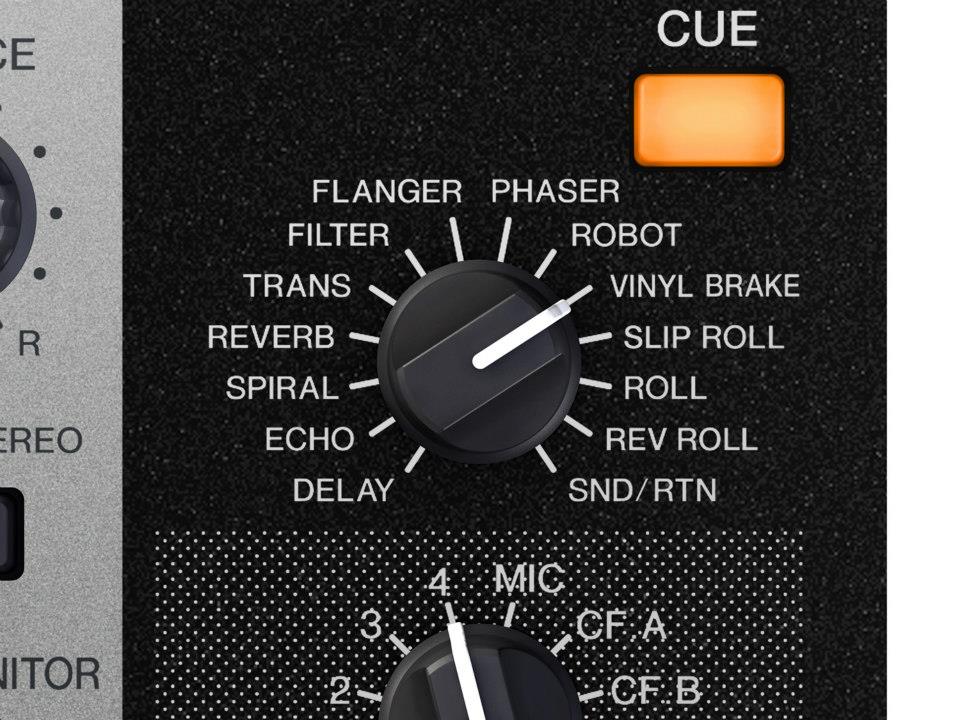The width and height of the screenshot is (960, 720).
Task: Click the orange CUE button
Action: click(x=709, y=120)
